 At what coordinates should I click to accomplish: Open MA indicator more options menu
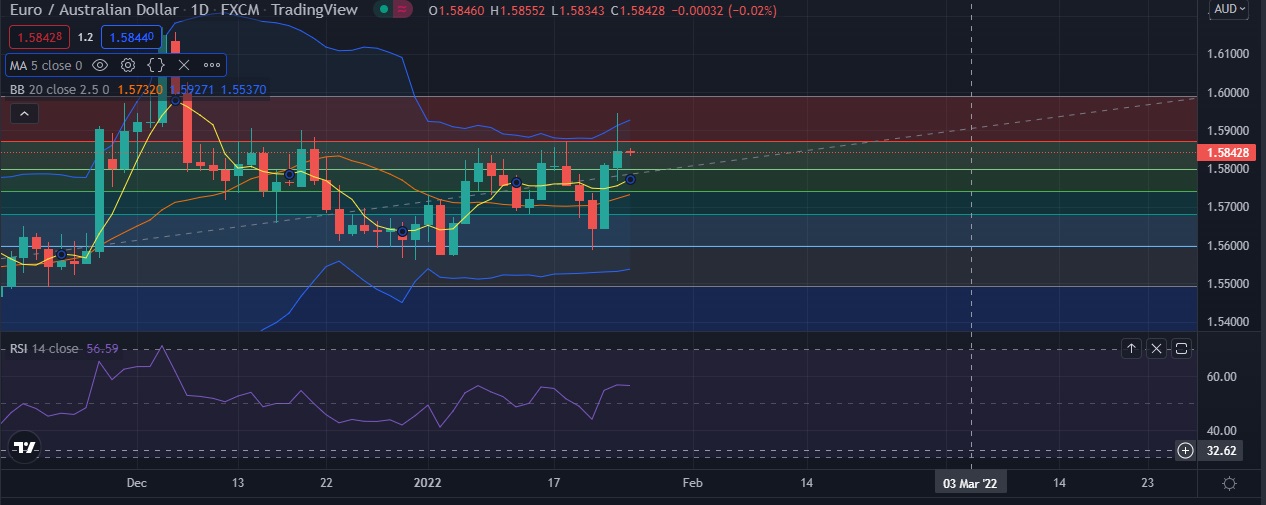(211, 65)
